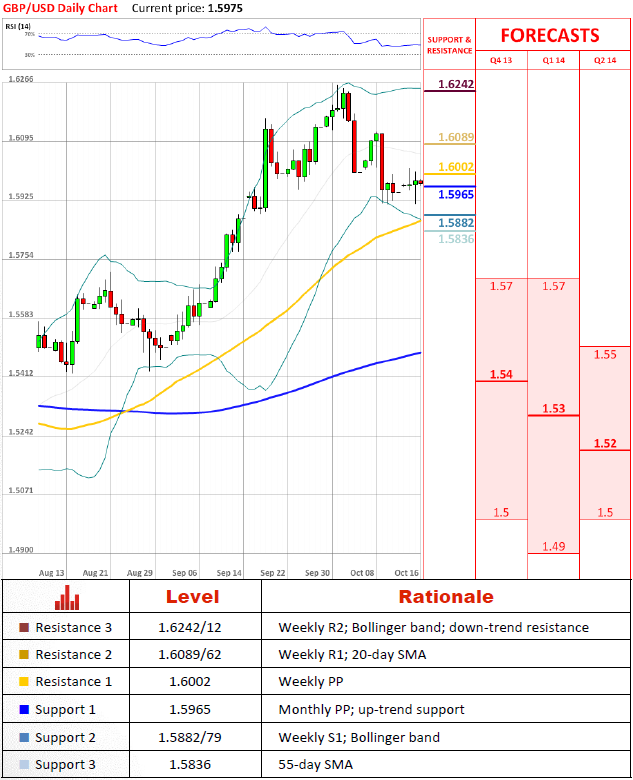Click the 'Sep 22' date axis label

(273, 573)
